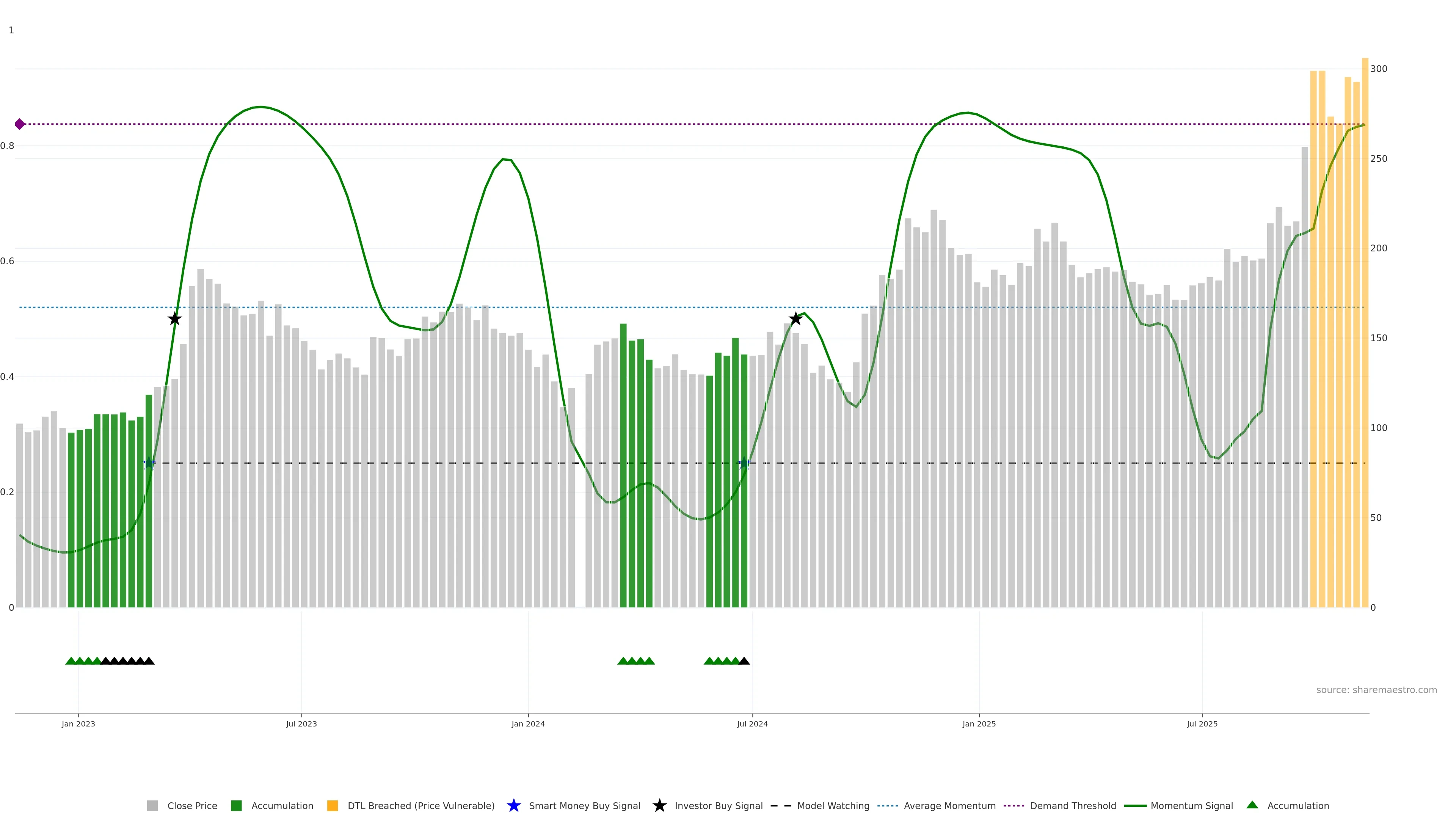Click black star marker near March 2023
The width and height of the screenshot is (1456, 819).
pyautogui.click(x=175, y=319)
